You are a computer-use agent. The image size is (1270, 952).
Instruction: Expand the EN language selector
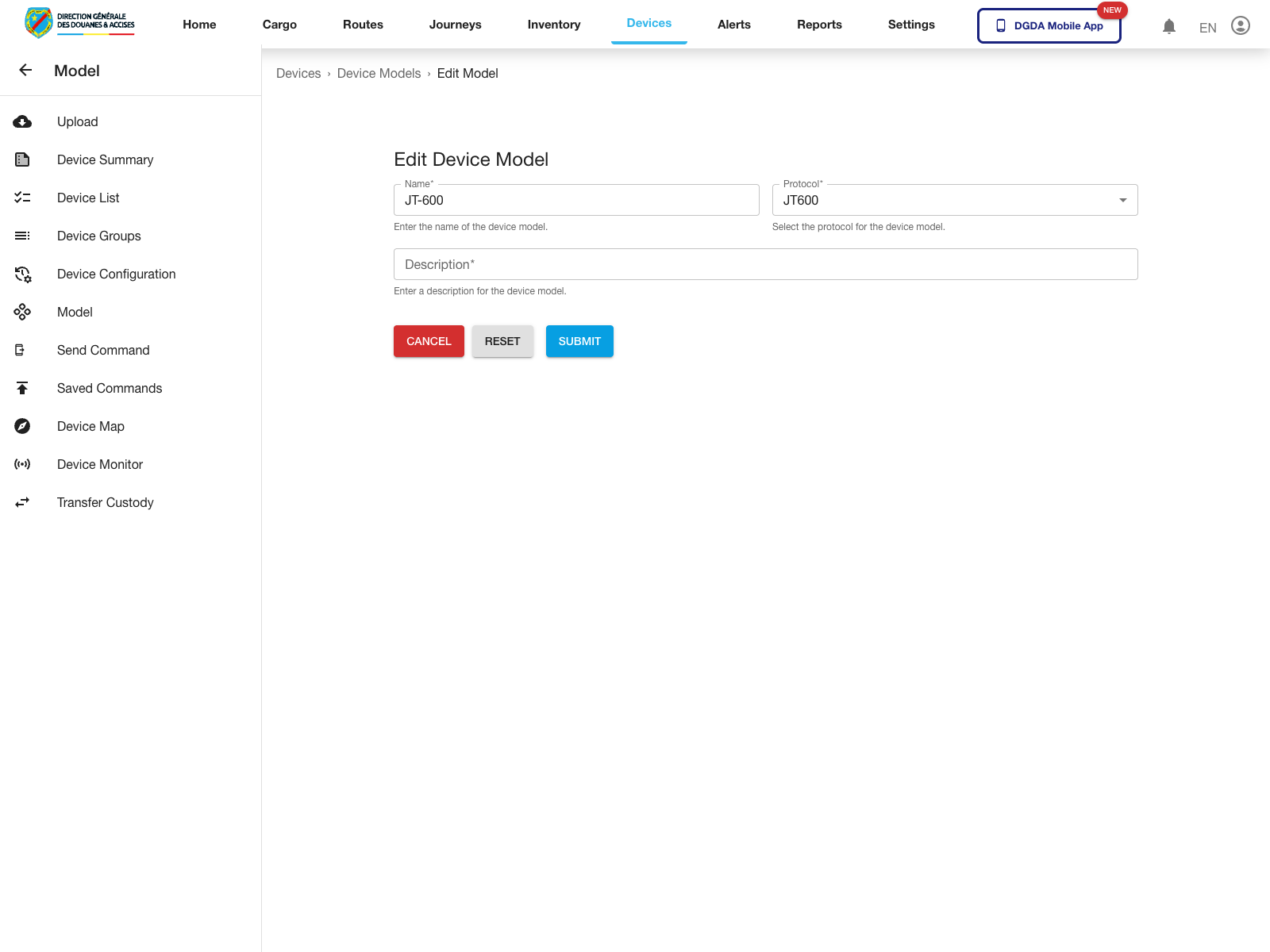[1206, 27]
